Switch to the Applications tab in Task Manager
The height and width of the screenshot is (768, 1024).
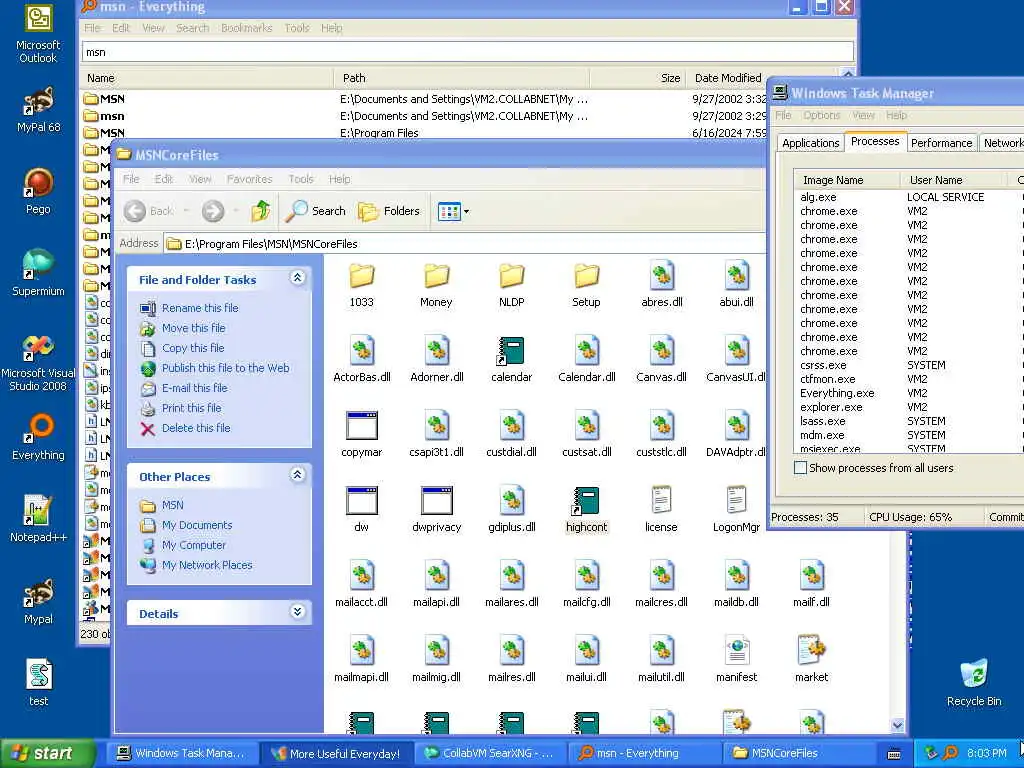tap(810, 143)
